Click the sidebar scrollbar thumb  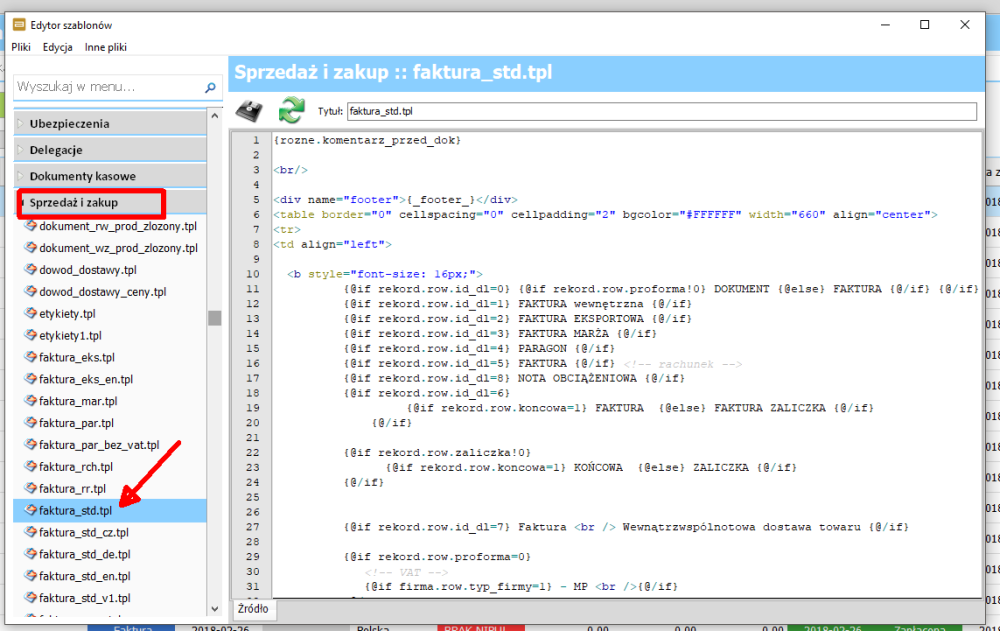(215, 318)
